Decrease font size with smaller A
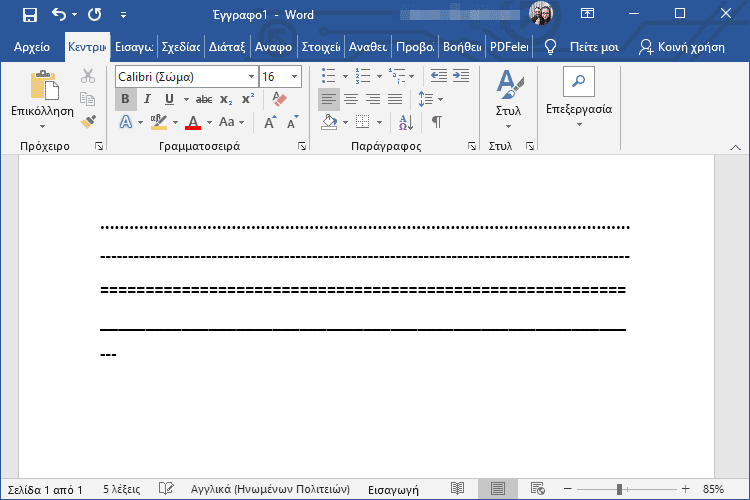 pyautogui.click(x=292, y=122)
